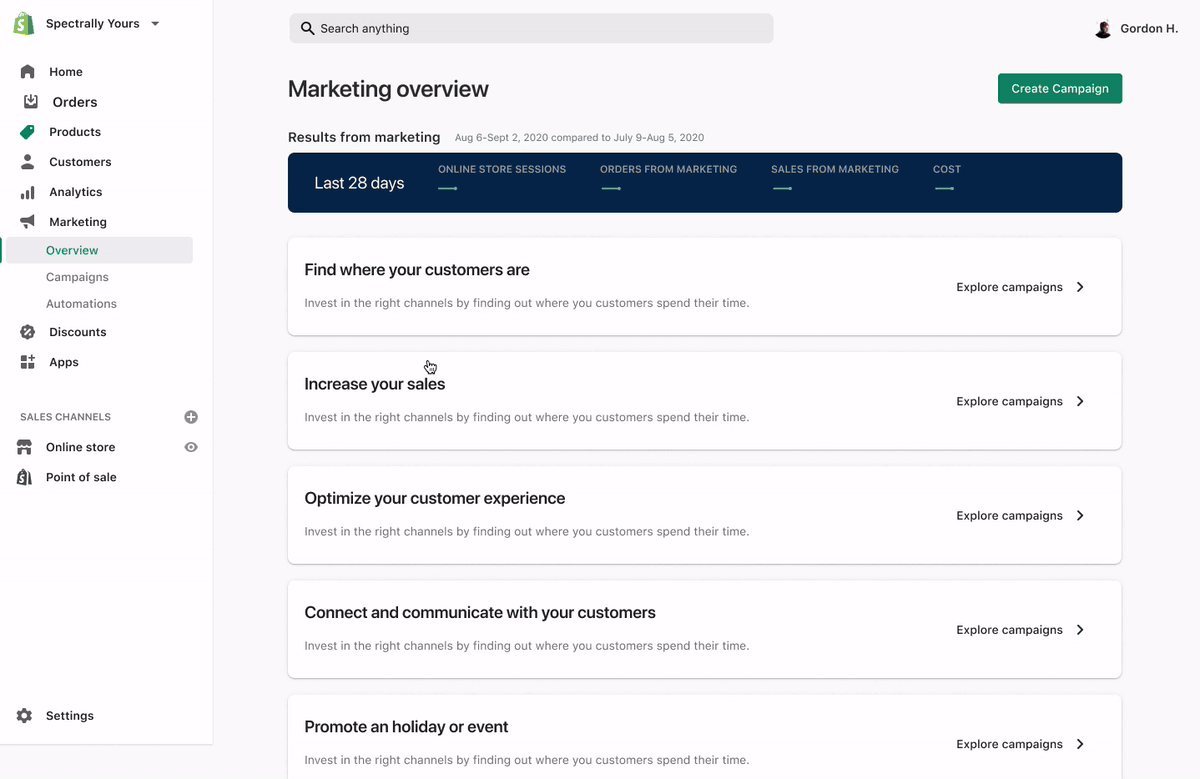The height and width of the screenshot is (779, 1200).
Task: Click the Search anything field
Action: coord(531,28)
